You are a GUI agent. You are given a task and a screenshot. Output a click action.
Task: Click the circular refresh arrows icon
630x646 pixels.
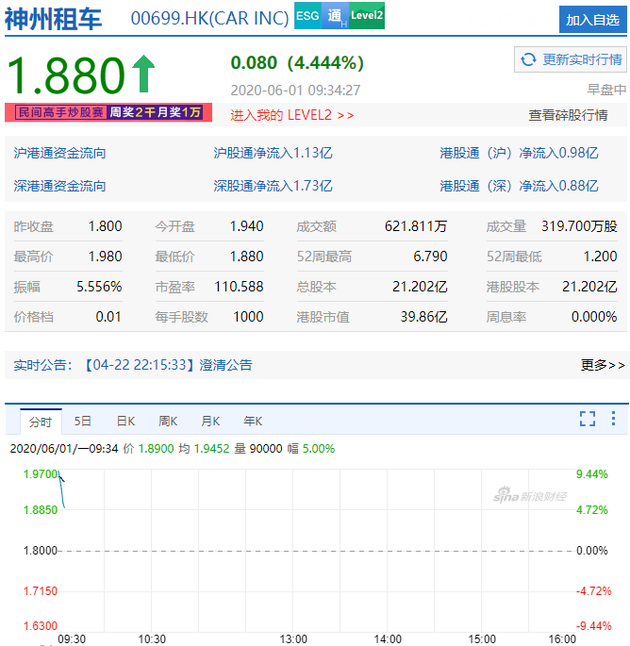(x=528, y=60)
